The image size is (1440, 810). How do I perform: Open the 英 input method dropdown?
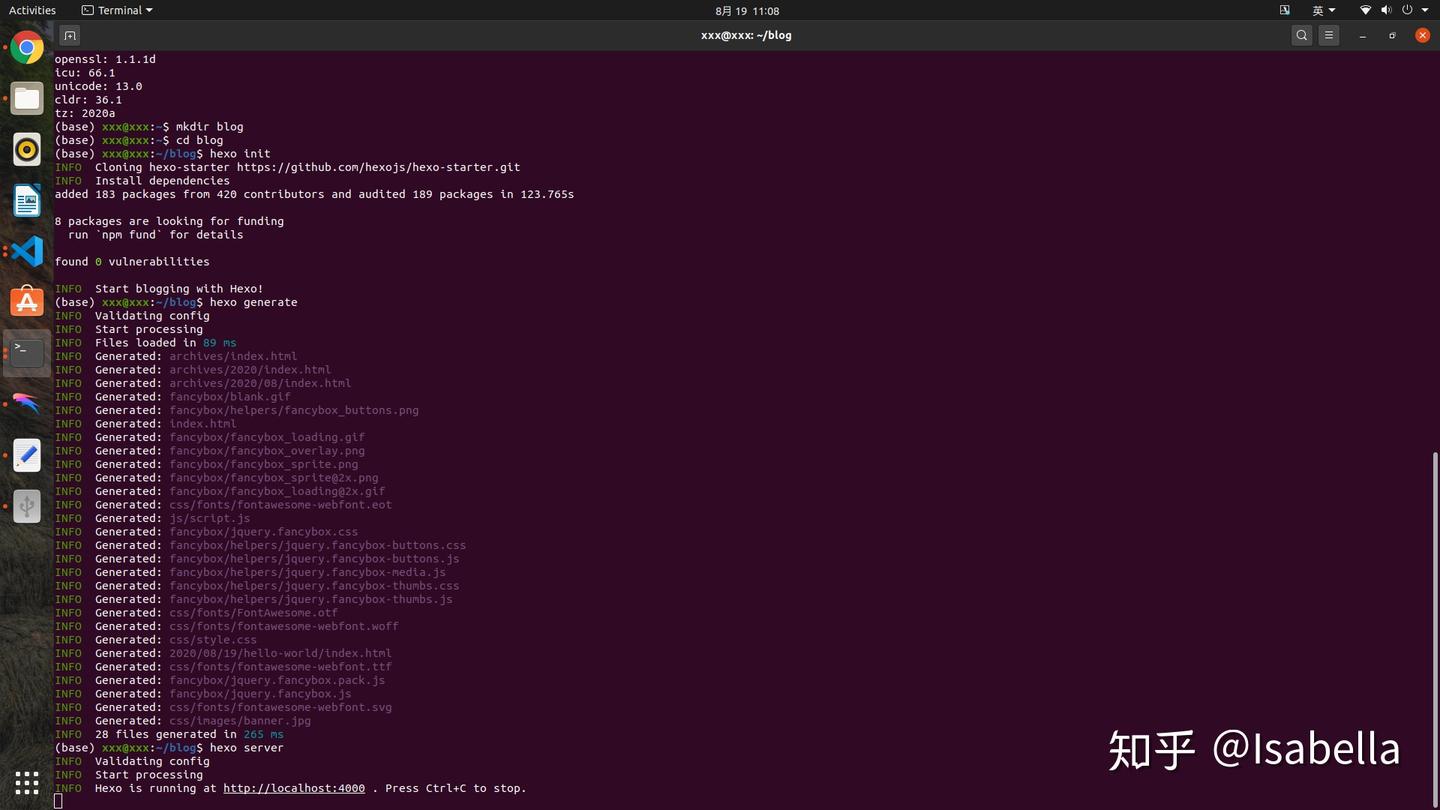(x=1322, y=10)
